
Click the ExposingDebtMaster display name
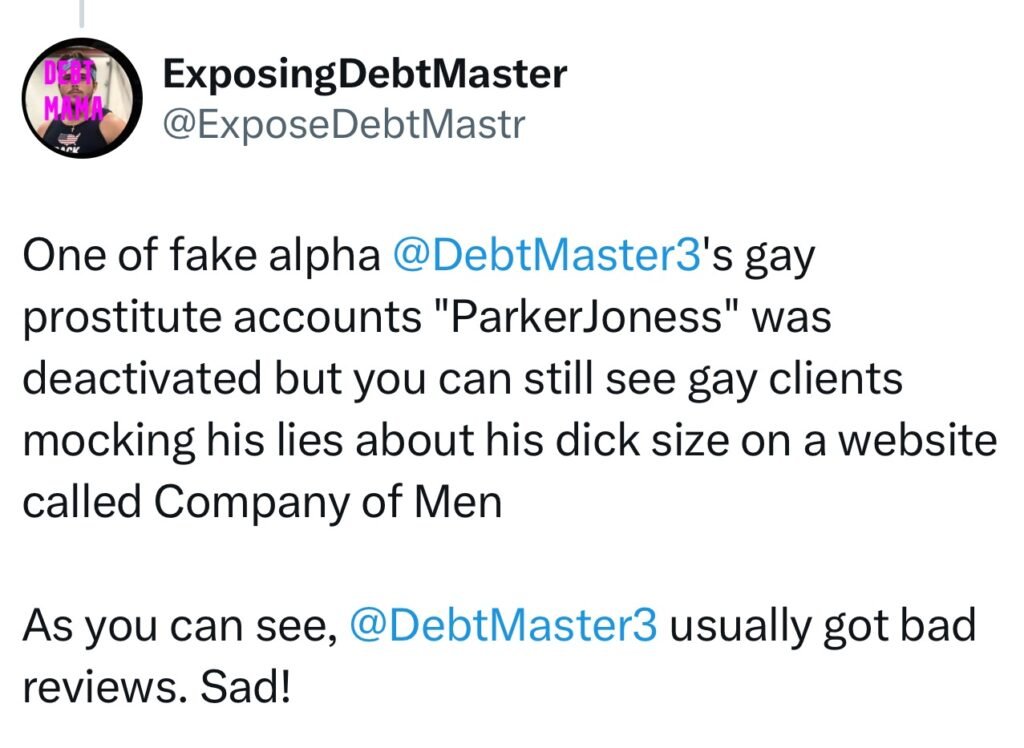click(364, 74)
